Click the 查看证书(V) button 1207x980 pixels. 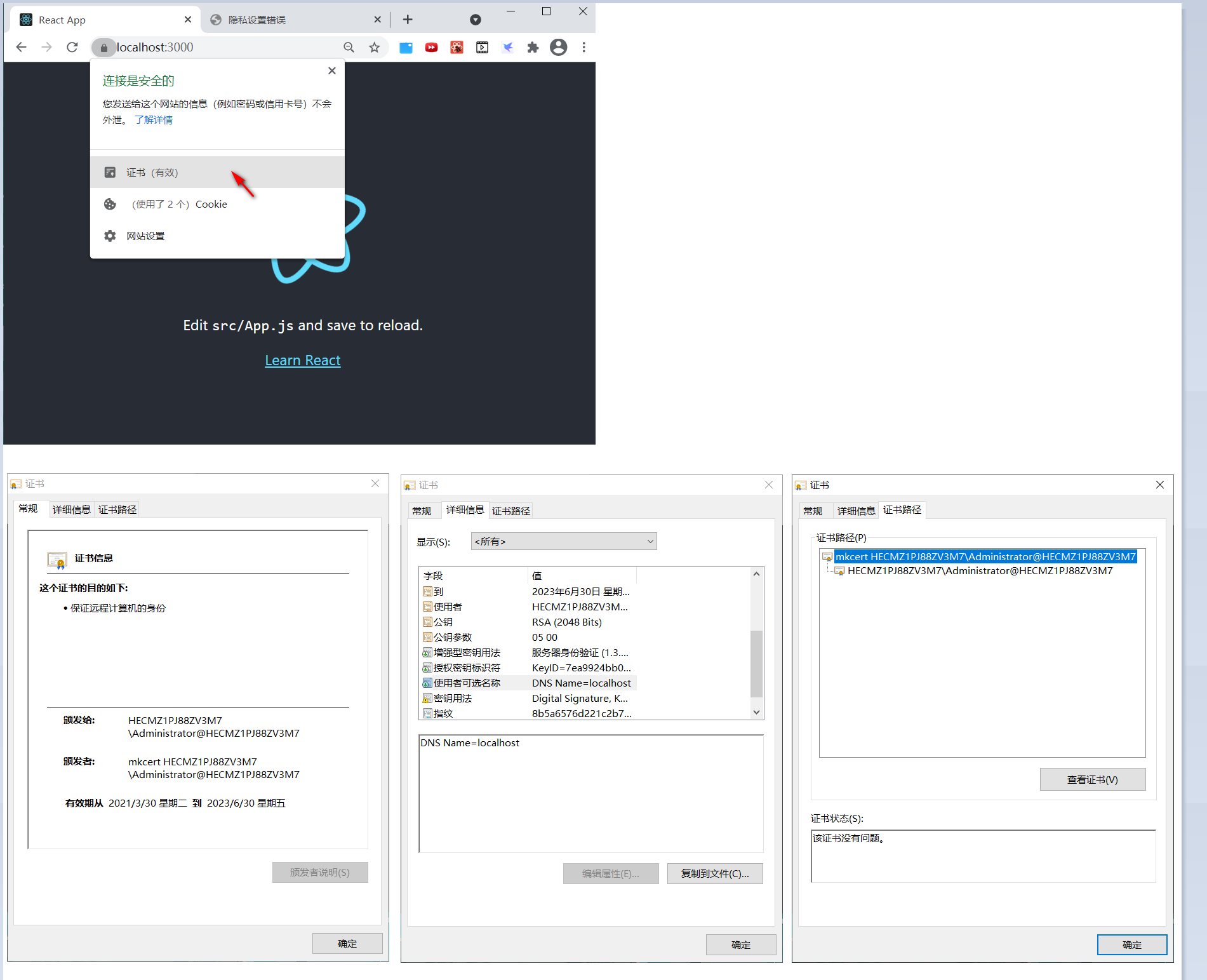(x=1092, y=779)
